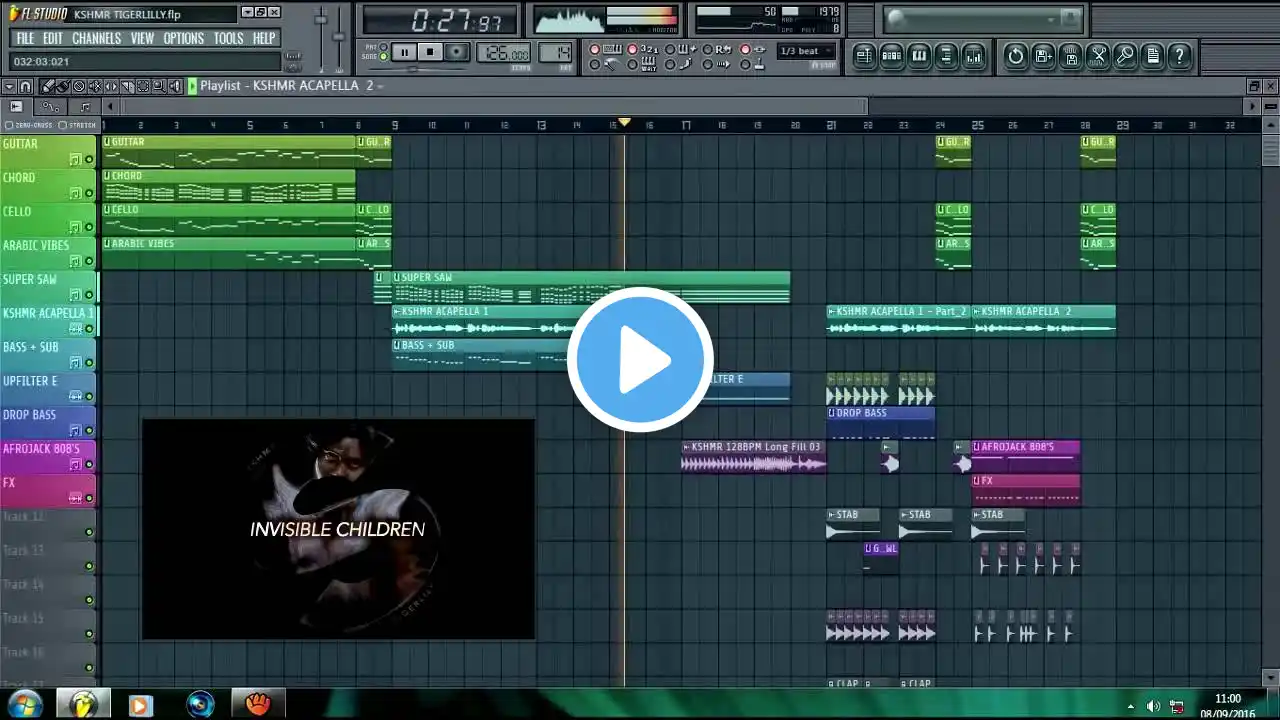Open the Mixer view button
1280x720 pixels.
click(972, 56)
